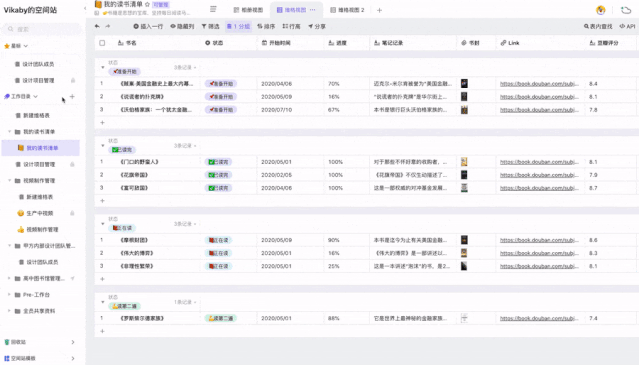Click the cloud sync icon at top right
The image size is (639, 365).
tap(626, 10)
